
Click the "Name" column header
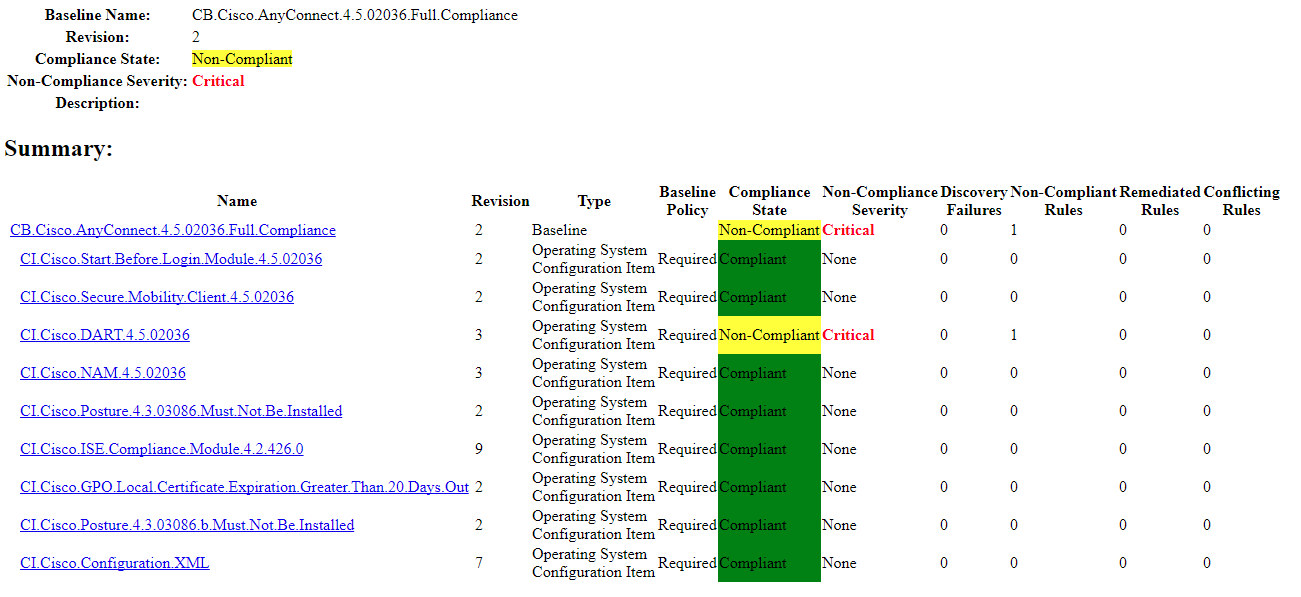click(x=237, y=201)
